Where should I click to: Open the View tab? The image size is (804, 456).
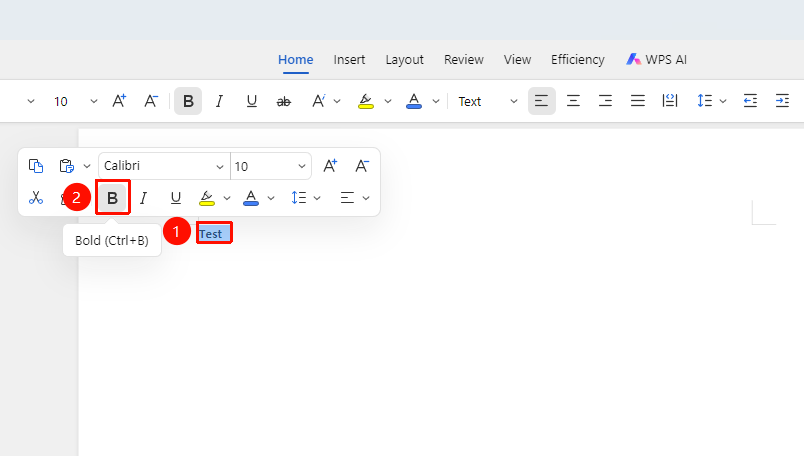(517, 60)
